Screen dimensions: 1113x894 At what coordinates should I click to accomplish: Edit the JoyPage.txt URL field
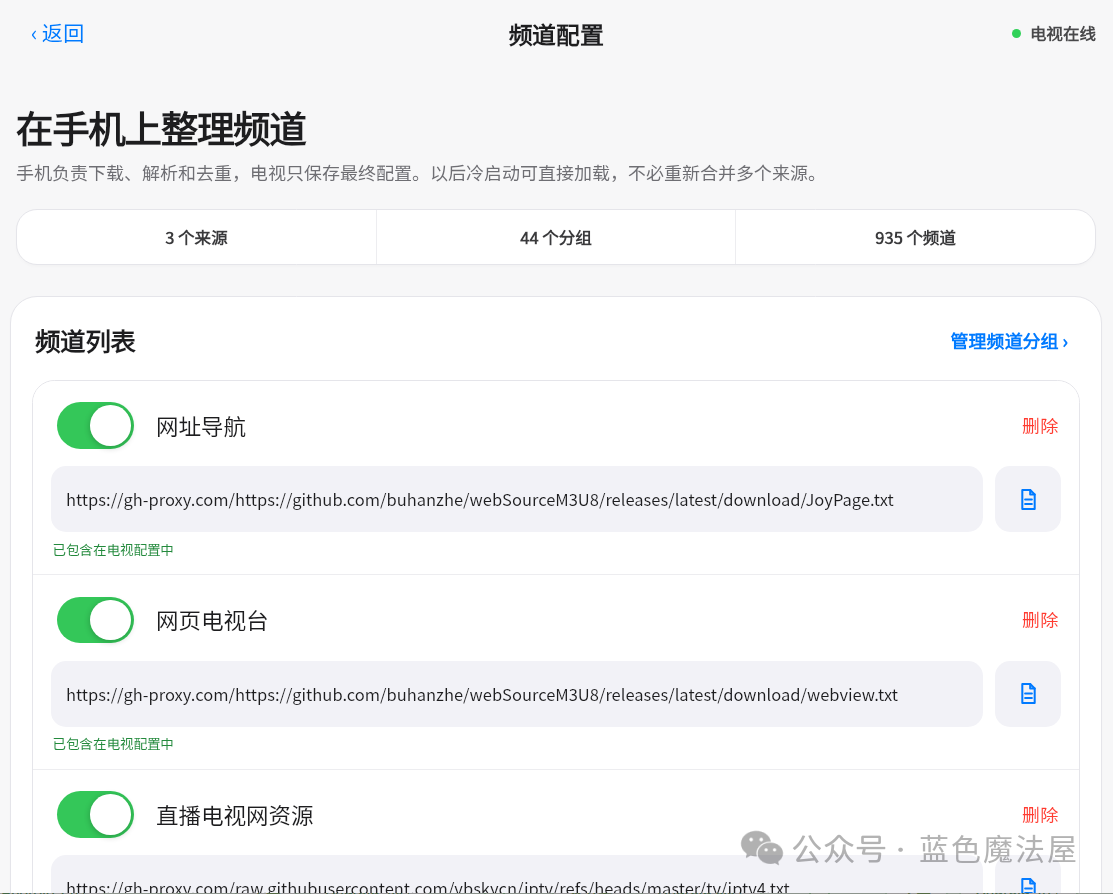tap(517, 499)
